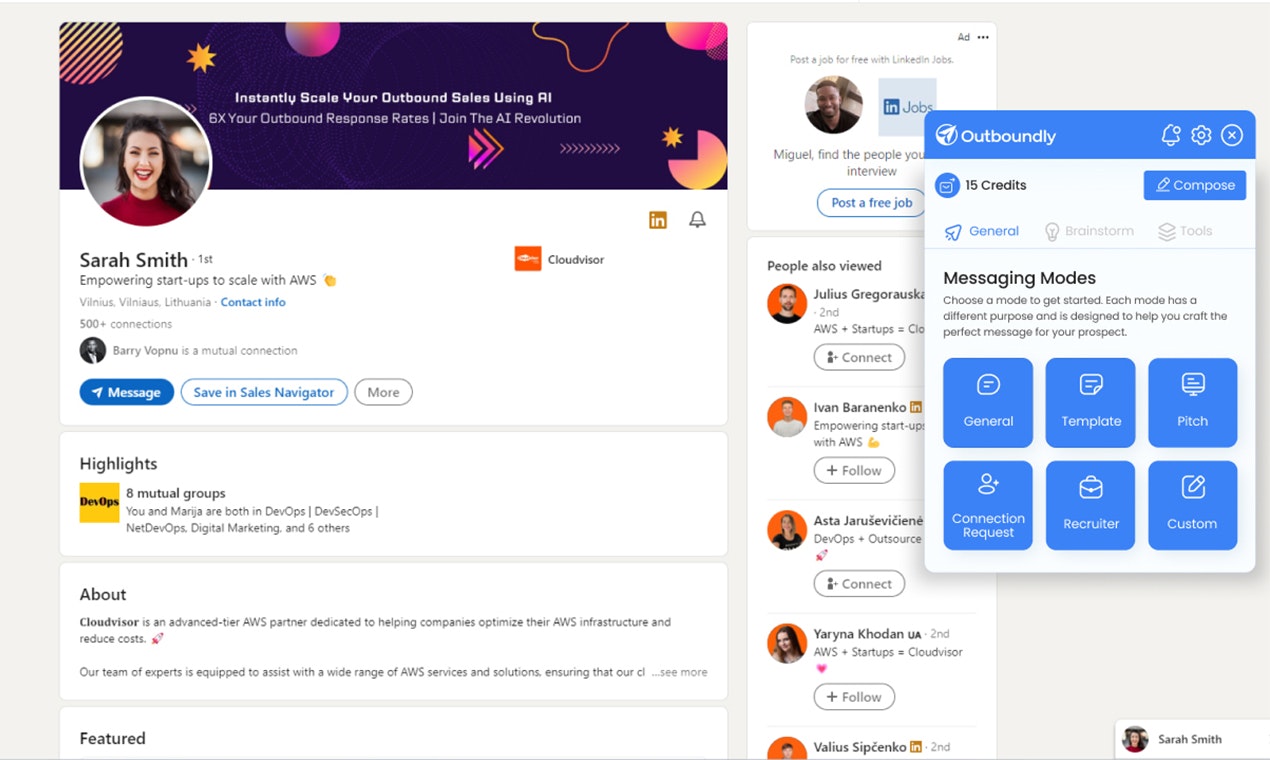The image size is (1270, 760).
Task: Click the profile notification bell icon
Action: [698, 220]
